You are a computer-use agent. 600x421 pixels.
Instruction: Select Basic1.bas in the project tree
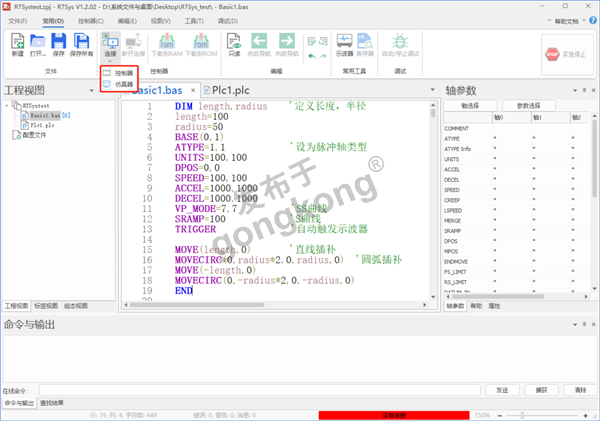pyautogui.click(x=46, y=115)
